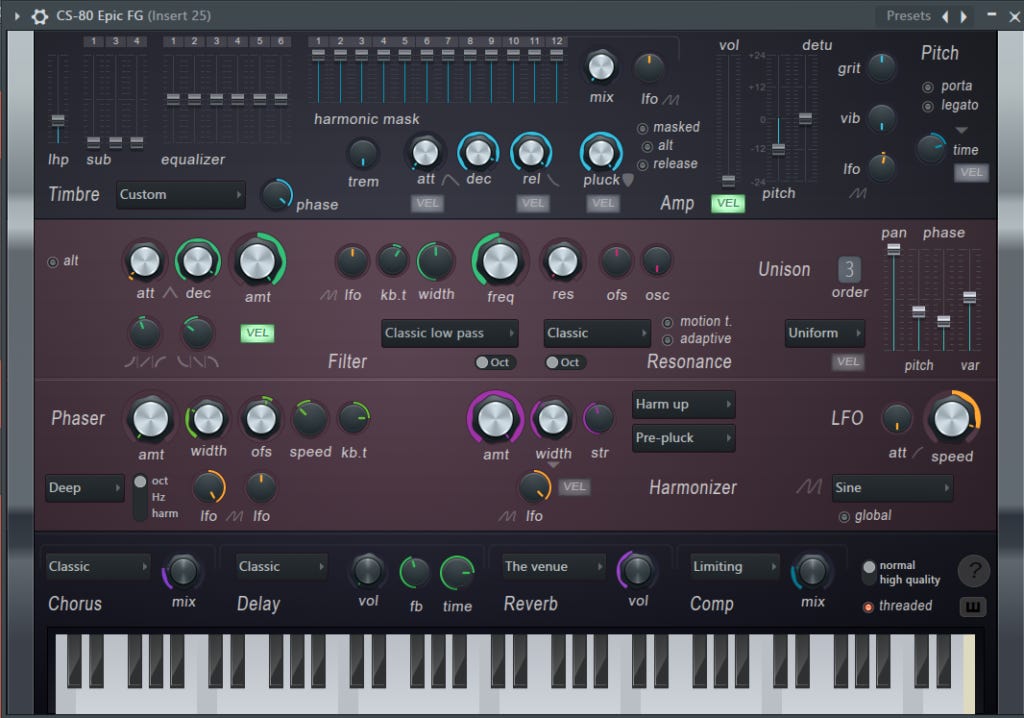Open the reverb The venue dropdown
Viewport: 1024px width, 718px height.
[554, 566]
